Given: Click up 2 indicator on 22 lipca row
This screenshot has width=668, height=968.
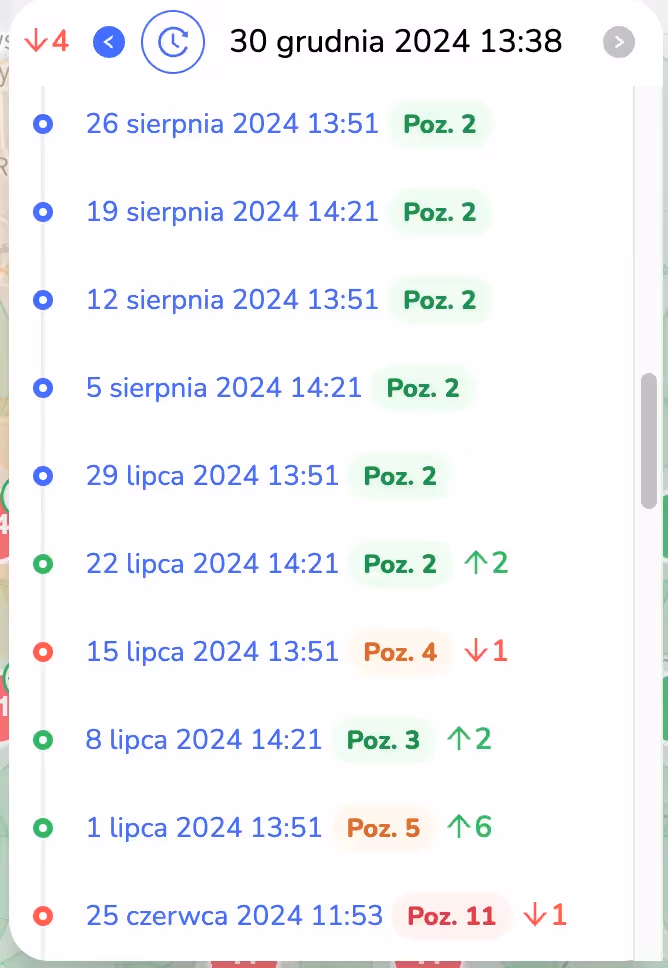Looking at the screenshot, I should tap(486, 563).
